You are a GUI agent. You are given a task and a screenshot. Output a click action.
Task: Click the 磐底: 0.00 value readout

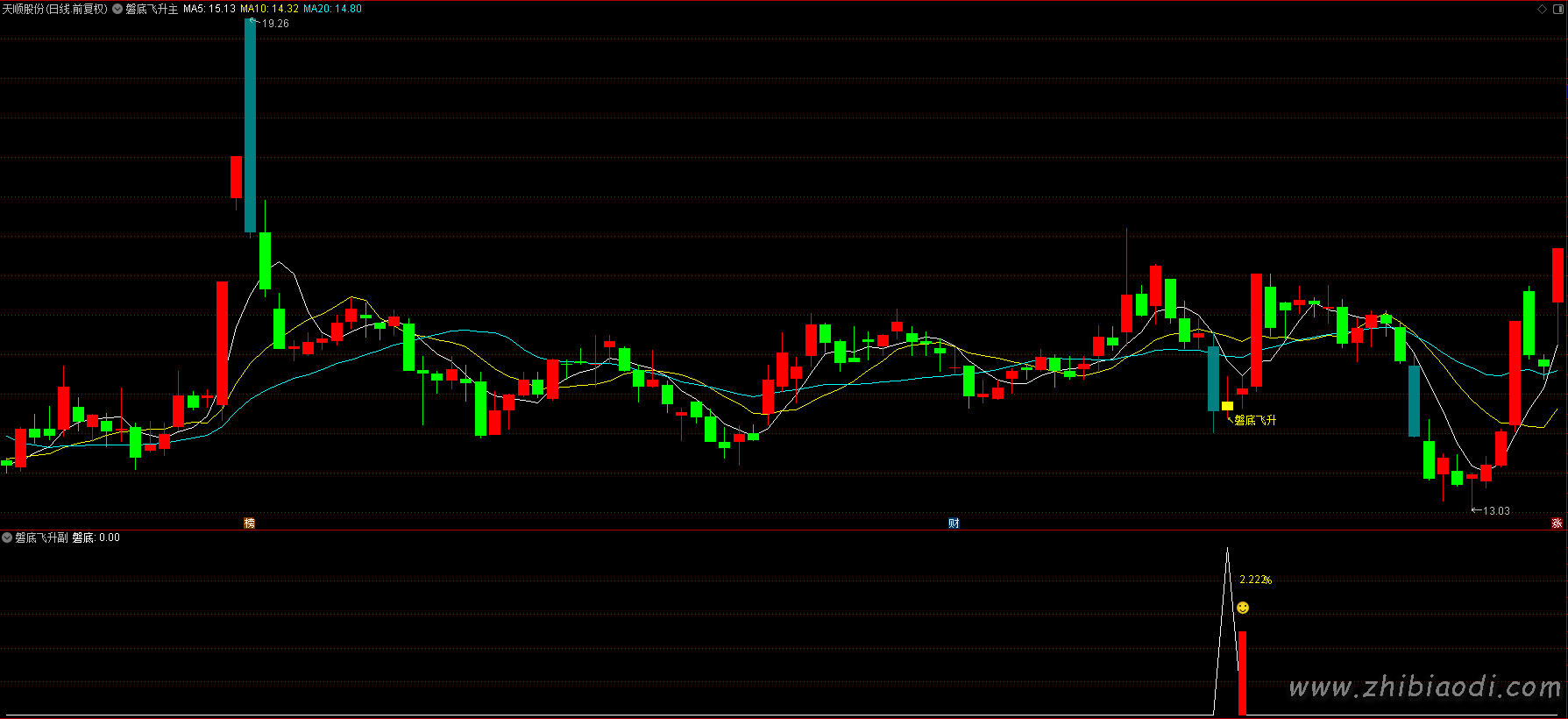pyautogui.click(x=96, y=537)
